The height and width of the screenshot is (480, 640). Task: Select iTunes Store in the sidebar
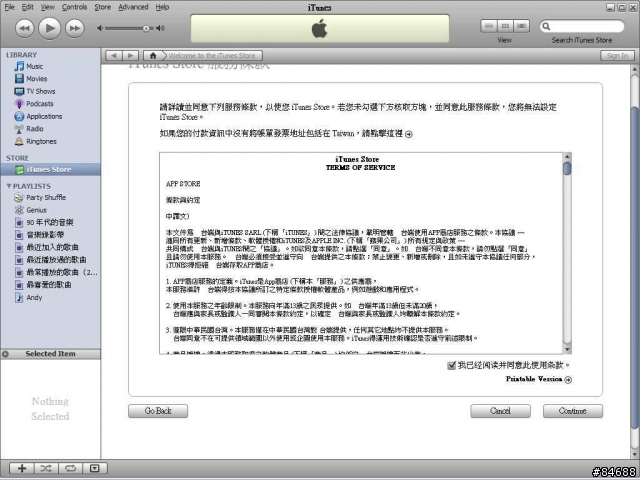[x=51, y=169]
